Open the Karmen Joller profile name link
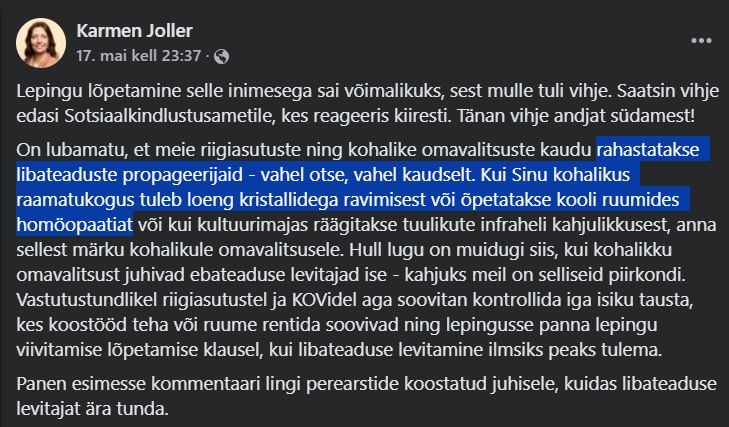The height and width of the screenshot is (427, 729). (134, 31)
